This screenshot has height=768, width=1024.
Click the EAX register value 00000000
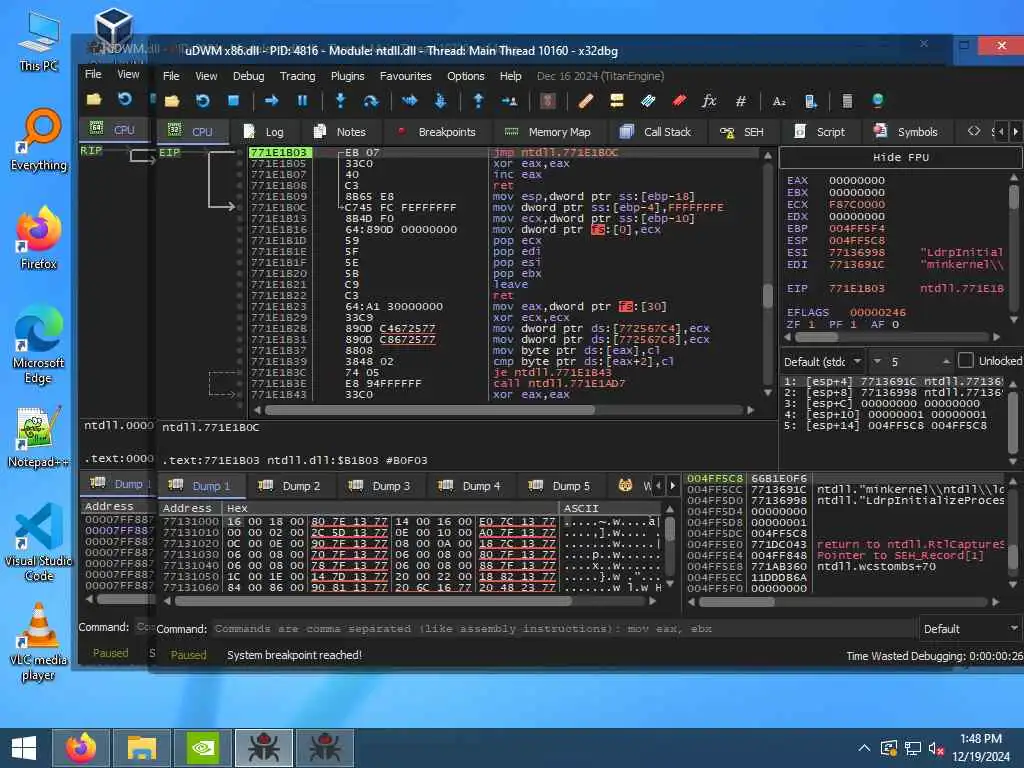click(857, 180)
